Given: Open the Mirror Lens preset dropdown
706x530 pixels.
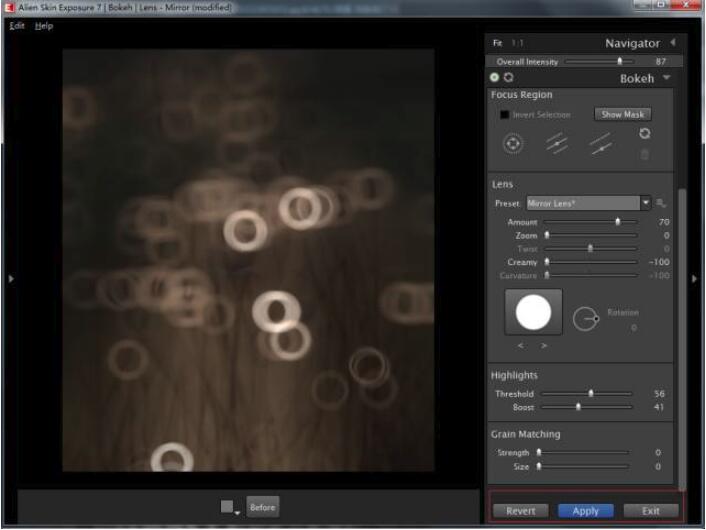Looking at the screenshot, I should 645,203.
